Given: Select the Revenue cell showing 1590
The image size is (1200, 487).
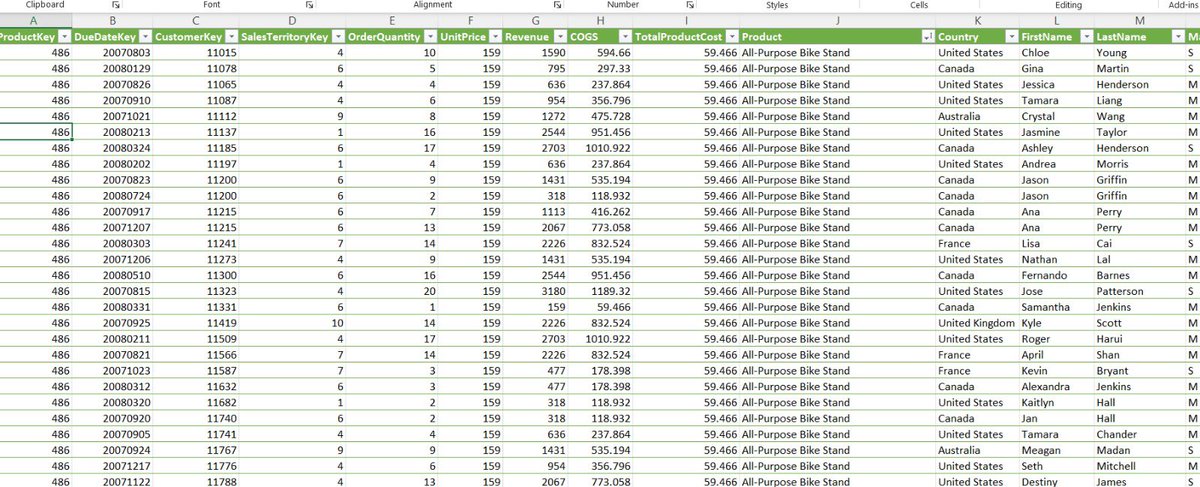Looking at the screenshot, I should coord(535,52).
